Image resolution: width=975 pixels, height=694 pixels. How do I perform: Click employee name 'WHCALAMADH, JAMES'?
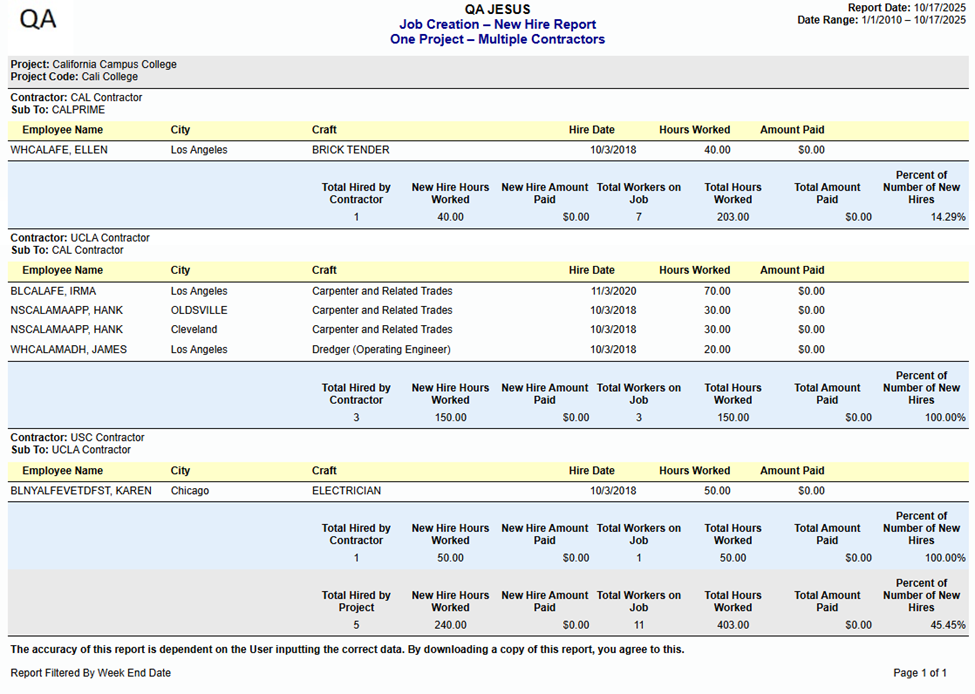68,349
